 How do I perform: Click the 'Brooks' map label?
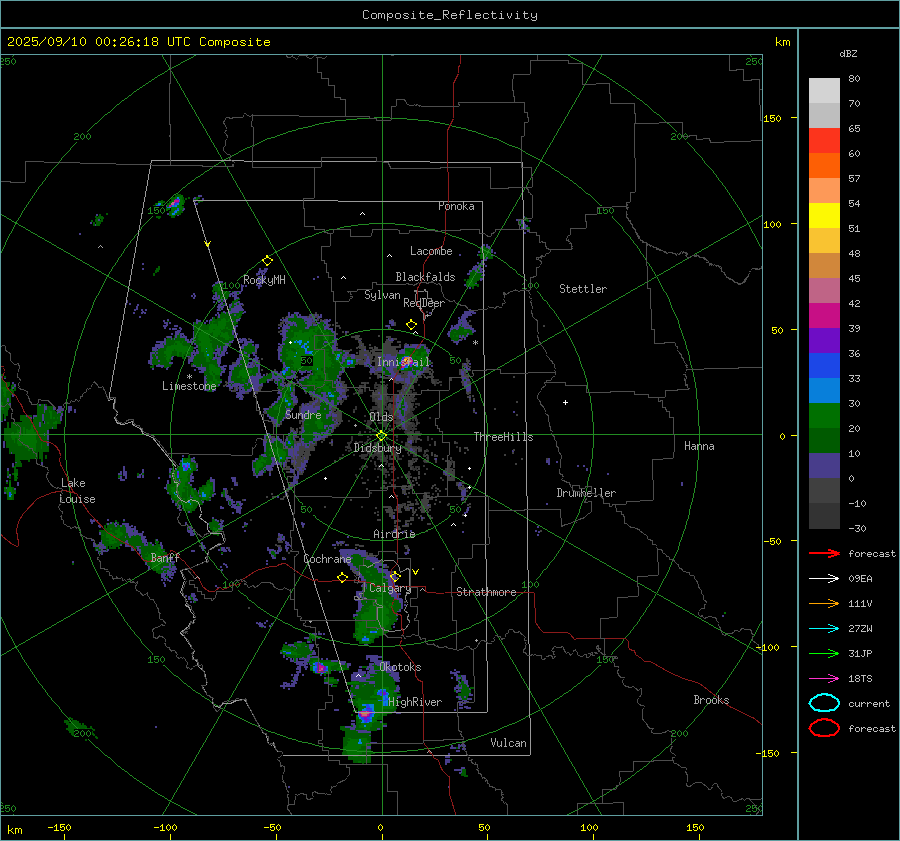711,700
